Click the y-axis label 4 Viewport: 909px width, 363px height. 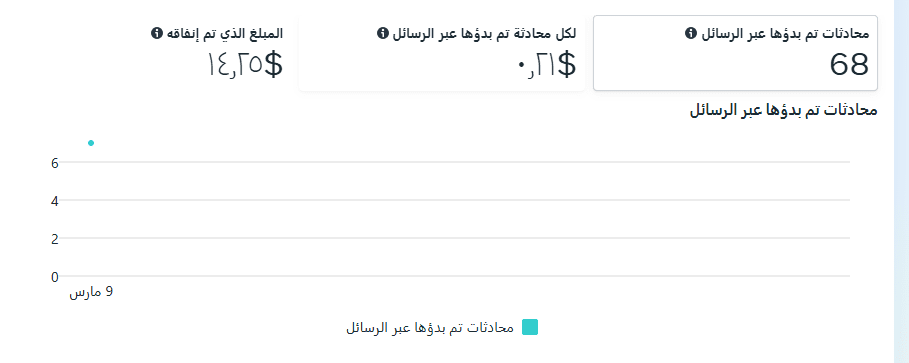click(55, 201)
